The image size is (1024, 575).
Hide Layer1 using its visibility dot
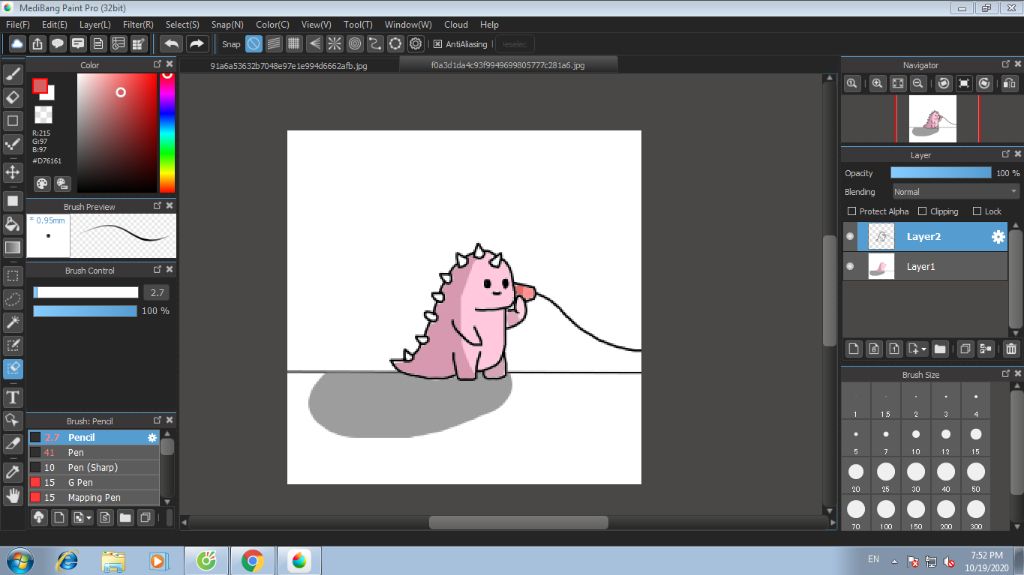850,267
